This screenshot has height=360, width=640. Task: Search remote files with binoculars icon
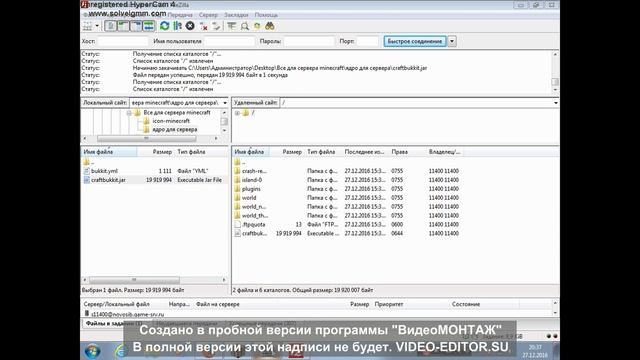click(269, 26)
